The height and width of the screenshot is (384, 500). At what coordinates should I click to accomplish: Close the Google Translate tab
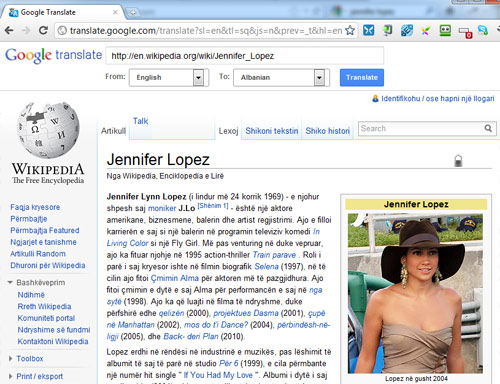point(115,12)
